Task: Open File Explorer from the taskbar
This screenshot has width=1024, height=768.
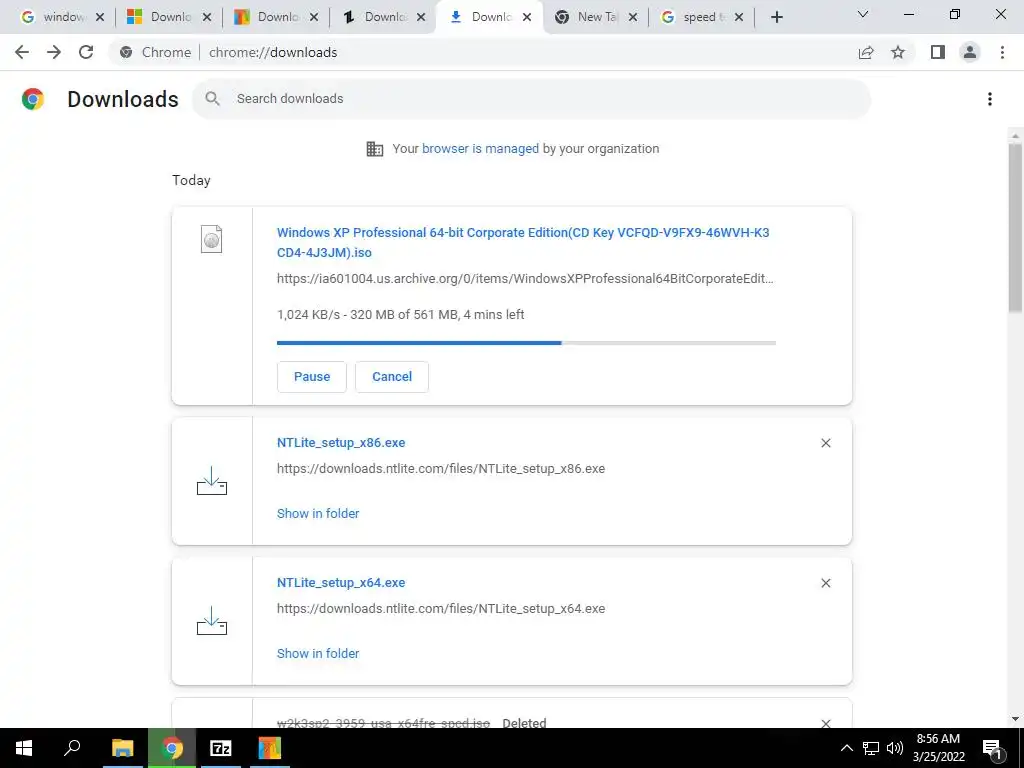Action: (x=122, y=748)
